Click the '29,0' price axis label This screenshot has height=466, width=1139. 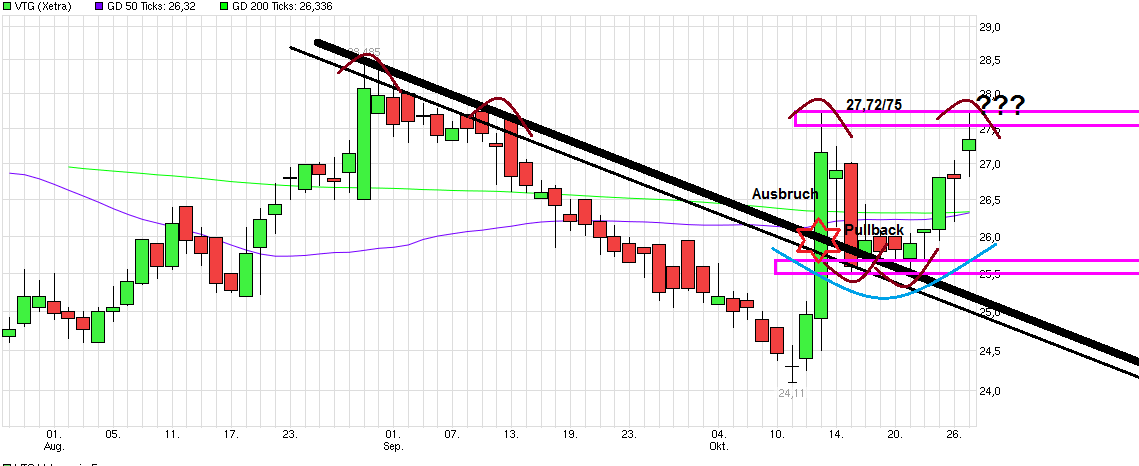point(990,28)
